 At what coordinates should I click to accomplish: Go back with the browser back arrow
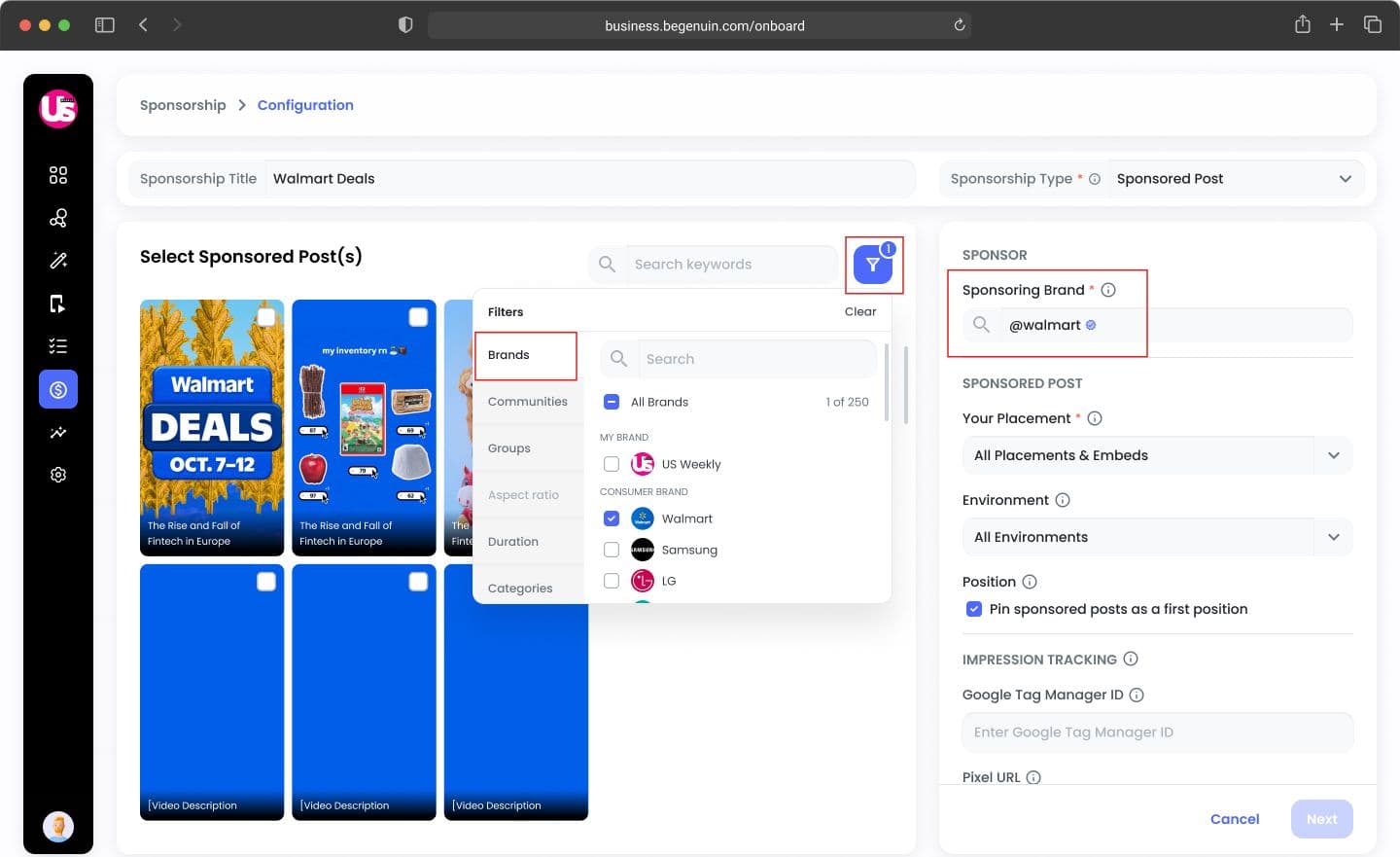(x=143, y=25)
